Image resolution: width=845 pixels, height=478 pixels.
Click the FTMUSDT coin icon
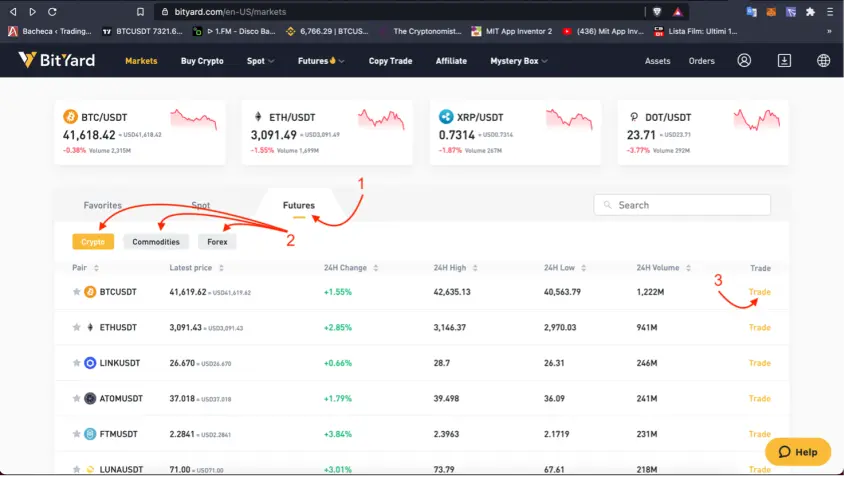tap(90, 434)
